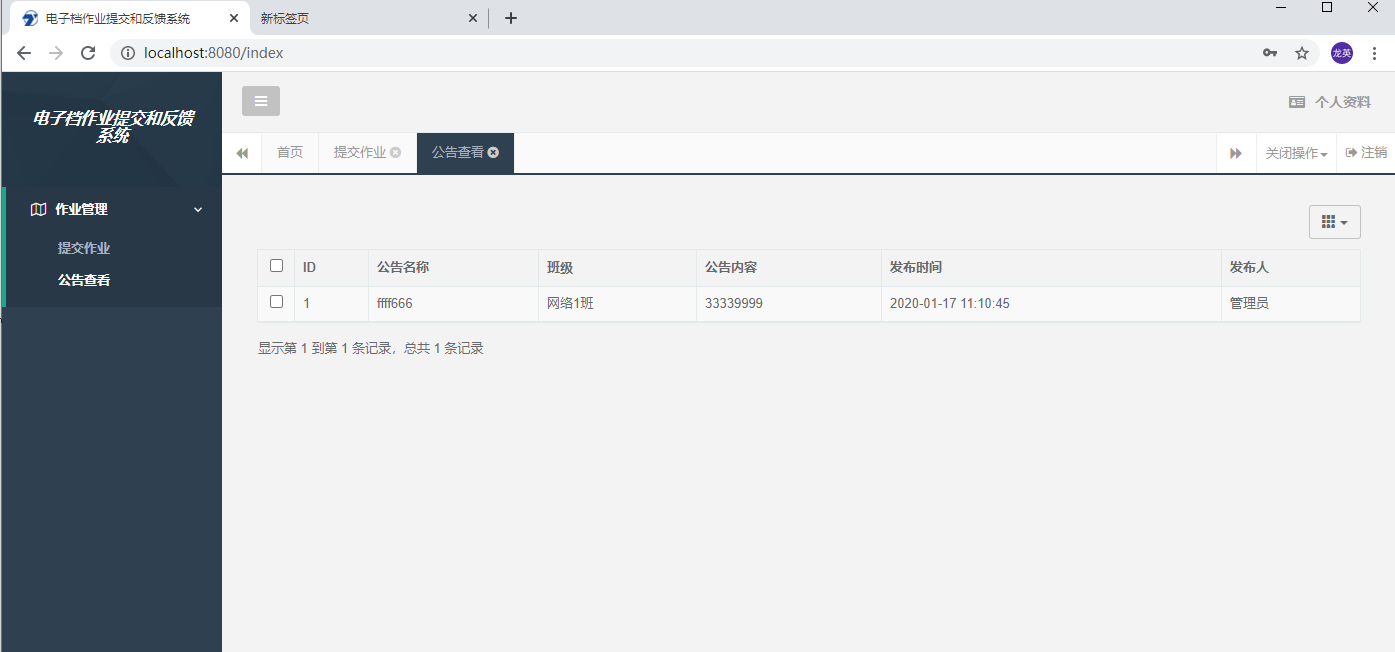The height and width of the screenshot is (652, 1395).
Task: Click the 33339999 content cell
Action: pos(788,304)
